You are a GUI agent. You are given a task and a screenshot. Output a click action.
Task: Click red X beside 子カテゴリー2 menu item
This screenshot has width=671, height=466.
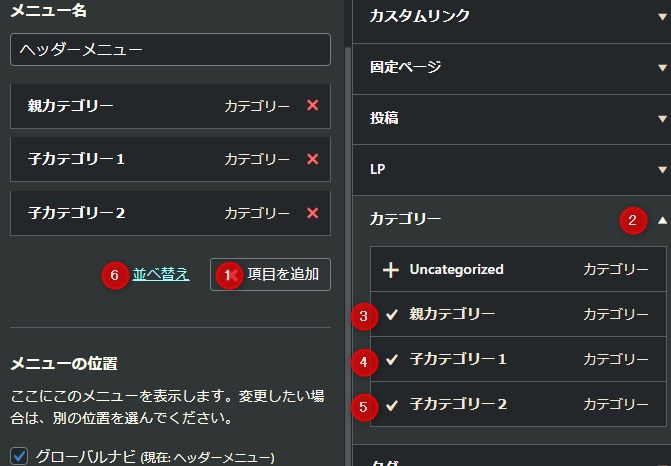pos(313,213)
